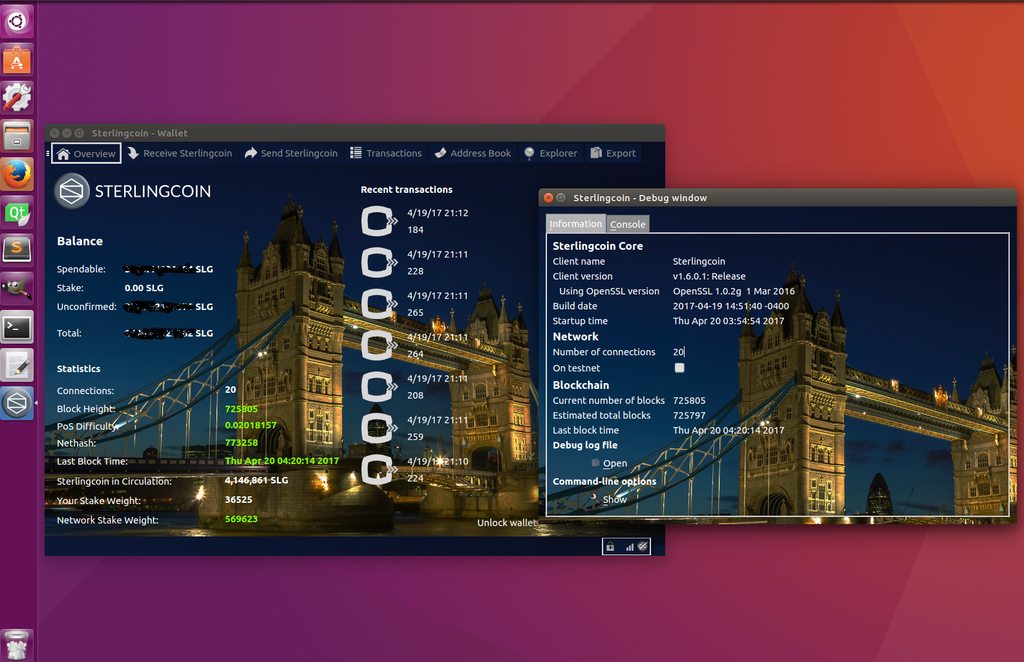This screenshot has height=662, width=1024.
Task: Open Qt Creator from the dock
Action: coord(17,213)
